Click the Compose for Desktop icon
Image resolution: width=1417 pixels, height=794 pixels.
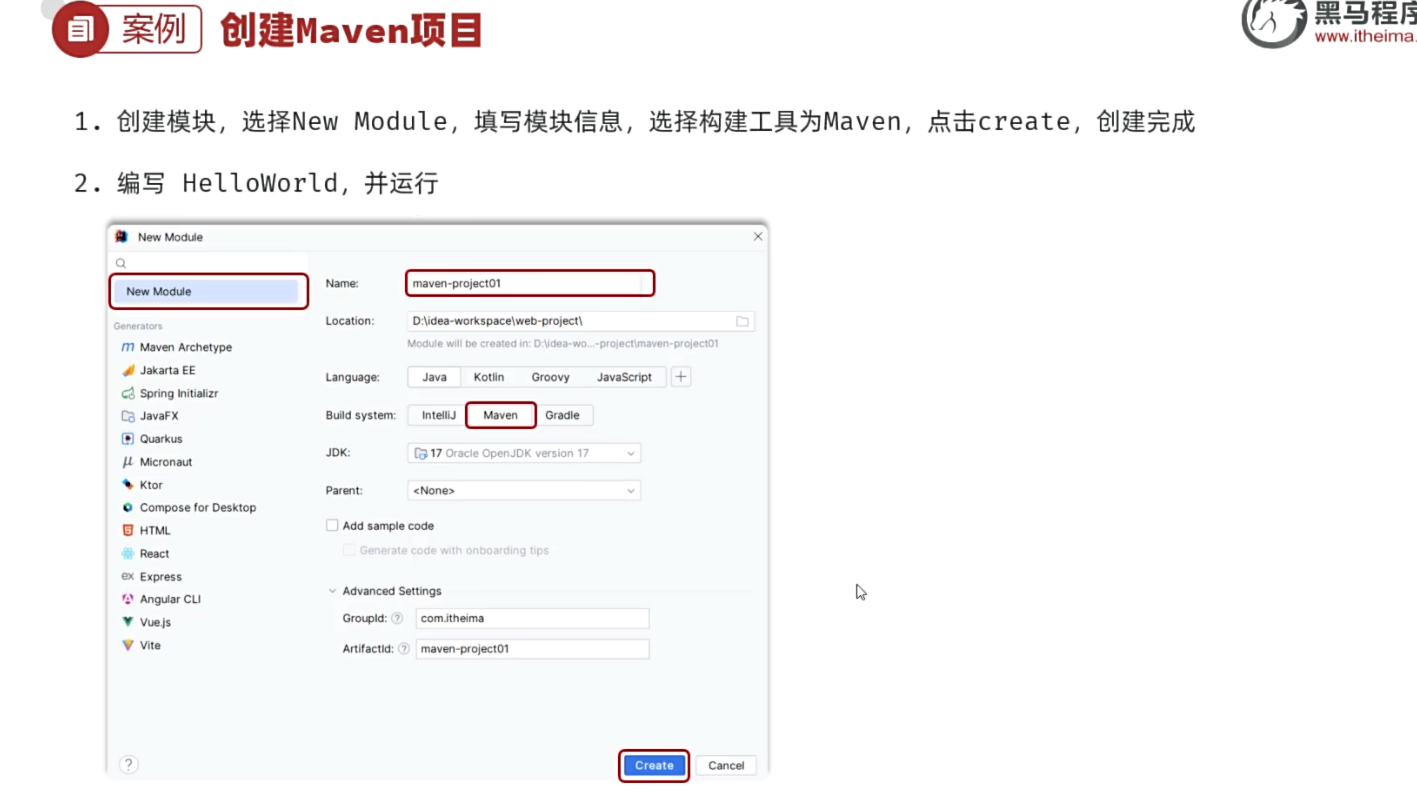coord(128,508)
